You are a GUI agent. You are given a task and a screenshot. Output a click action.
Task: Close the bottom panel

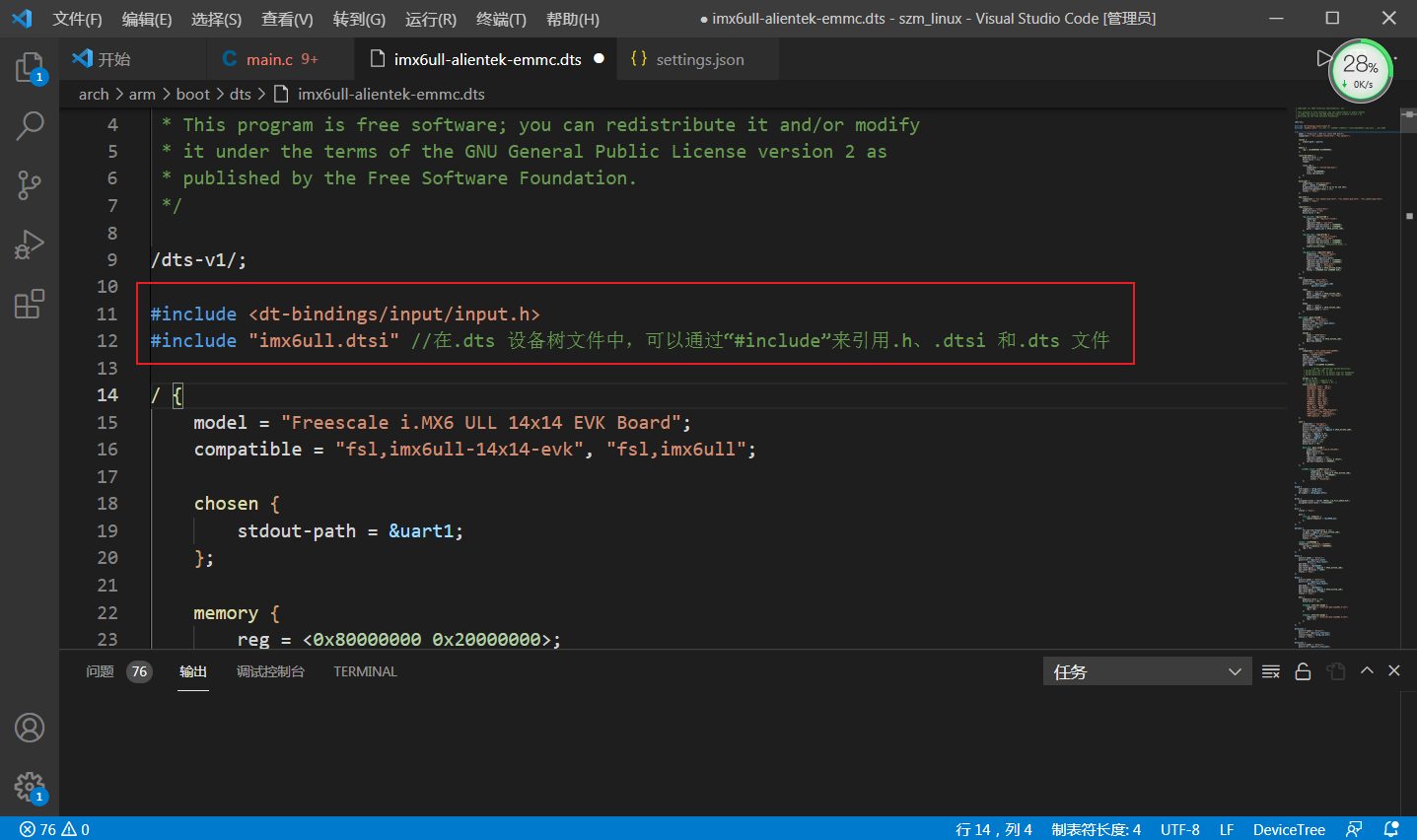point(1394,670)
